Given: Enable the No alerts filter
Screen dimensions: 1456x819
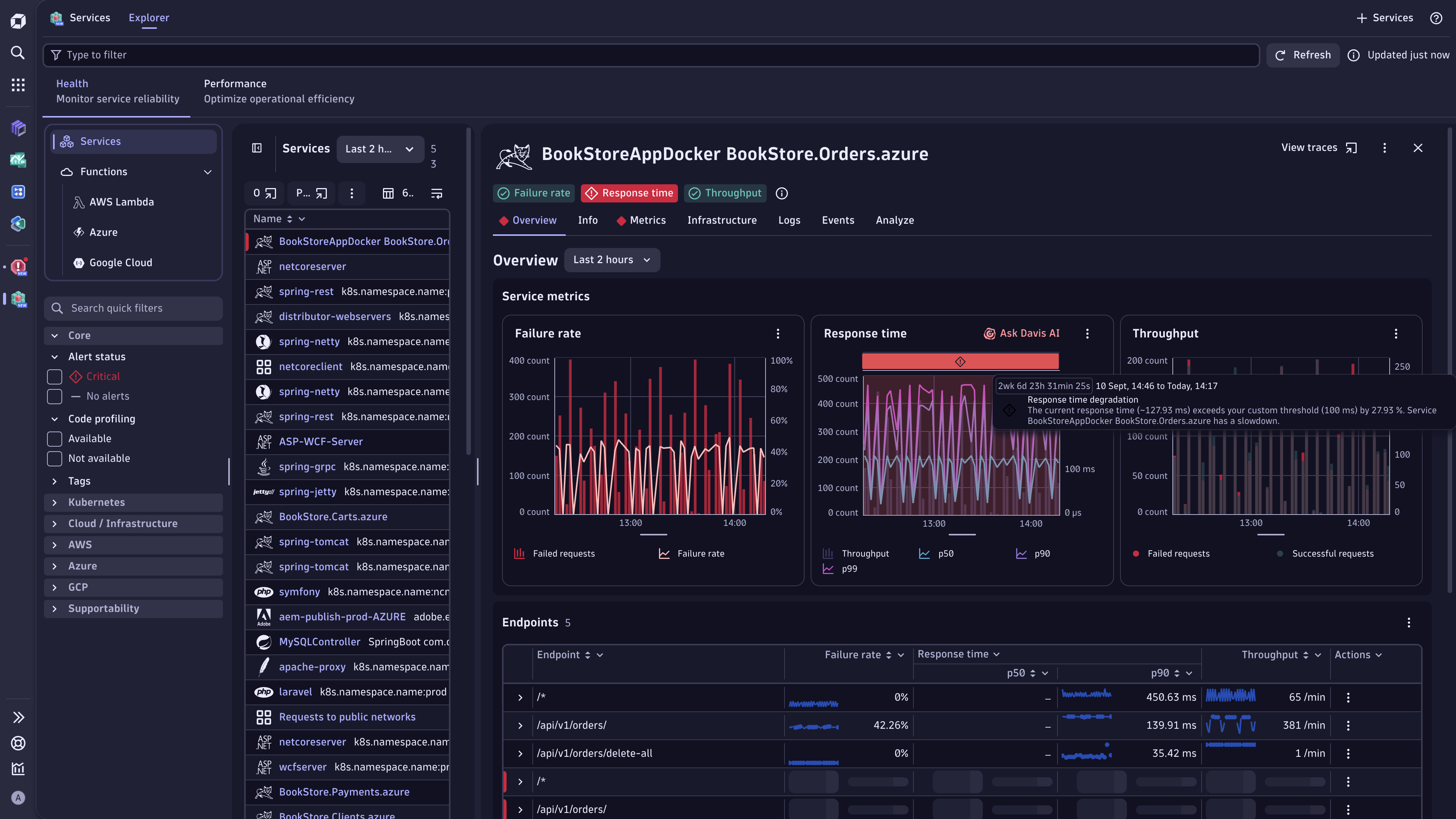Looking at the screenshot, I should [54, 396].
